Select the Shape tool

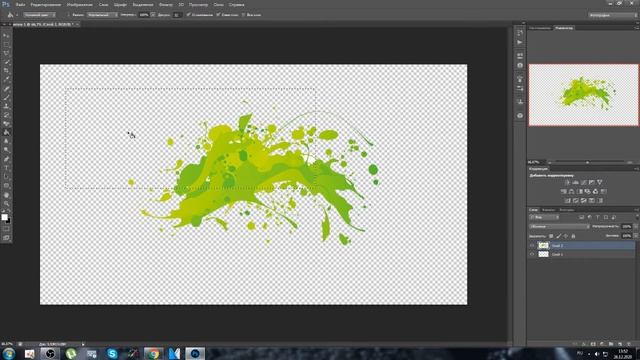click(6, 186)
